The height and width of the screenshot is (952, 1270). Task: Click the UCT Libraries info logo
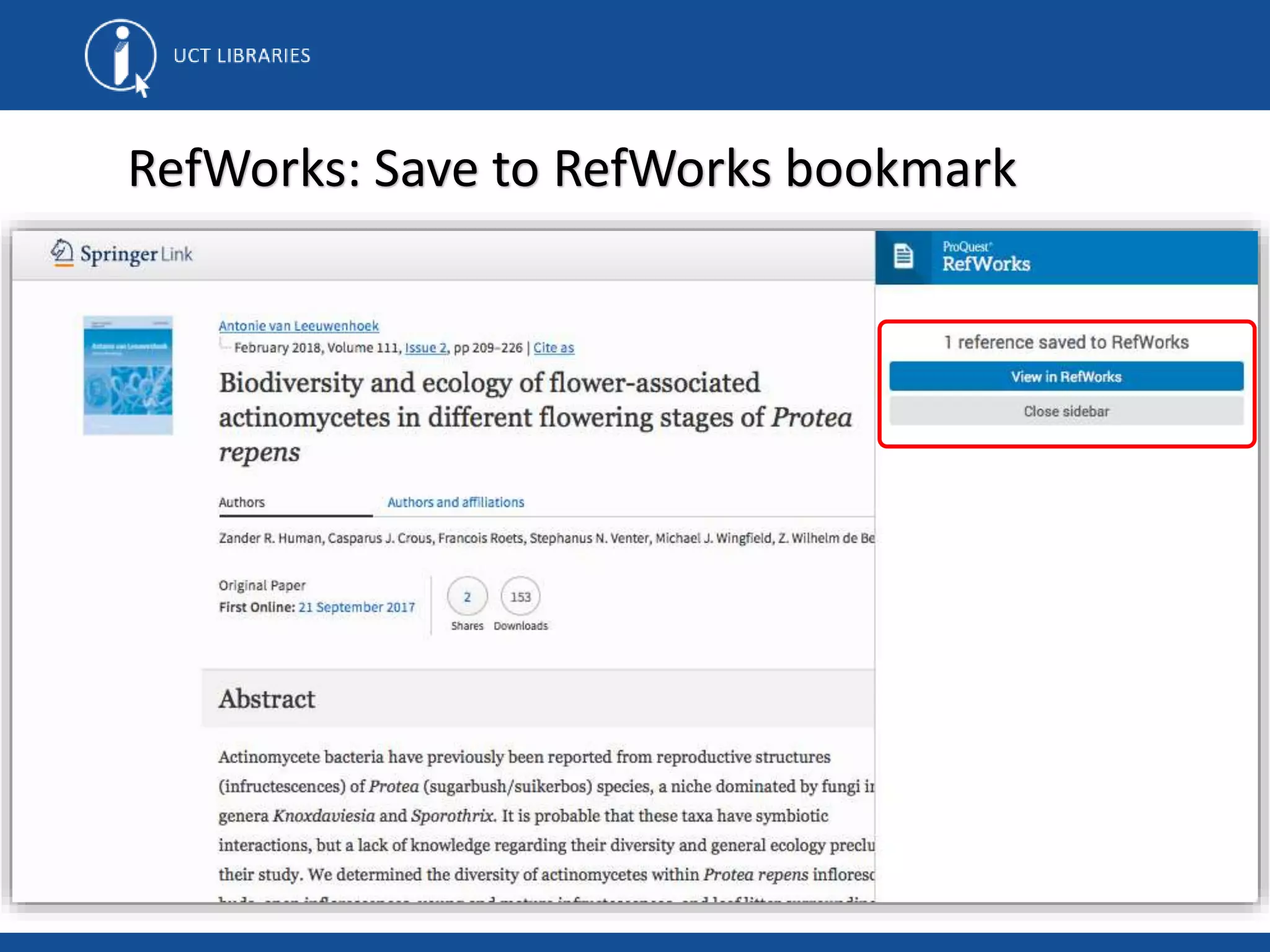tap(120, 57)
